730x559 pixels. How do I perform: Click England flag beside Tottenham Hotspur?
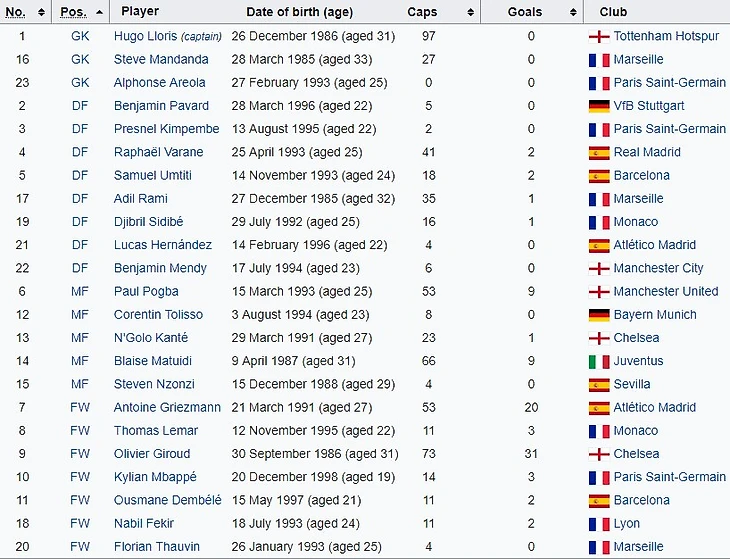[599, 36]
